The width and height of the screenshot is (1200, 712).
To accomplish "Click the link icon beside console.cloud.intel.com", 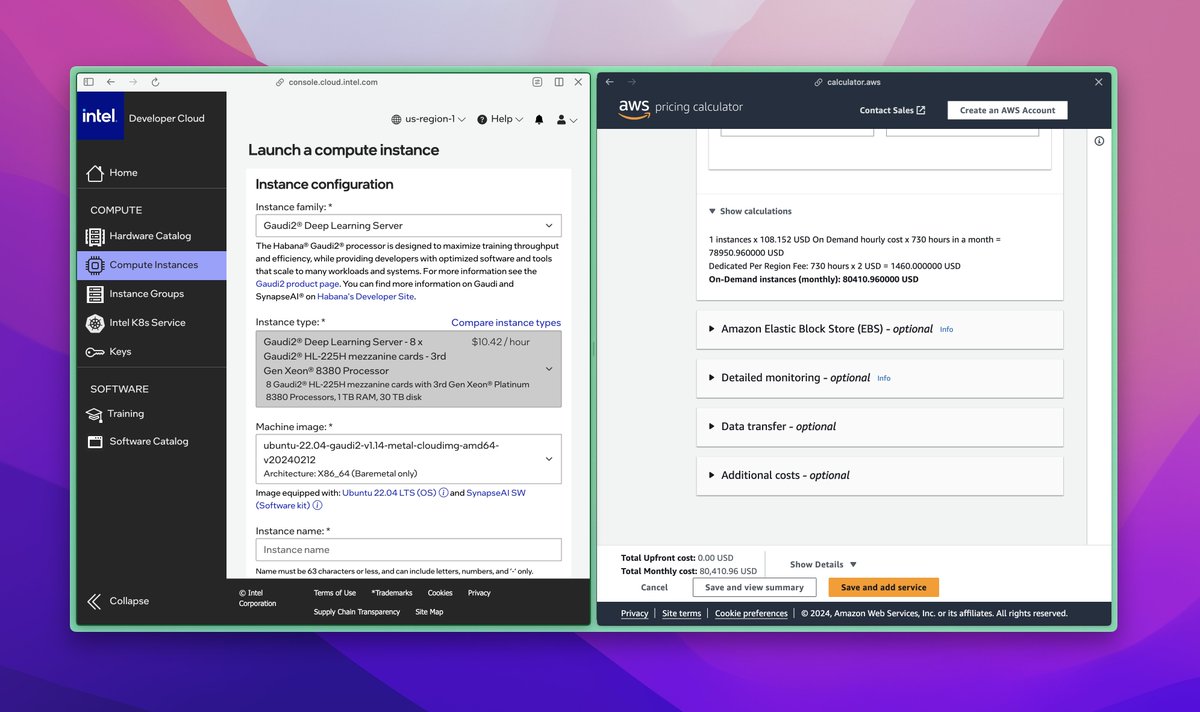I will 280,82.
